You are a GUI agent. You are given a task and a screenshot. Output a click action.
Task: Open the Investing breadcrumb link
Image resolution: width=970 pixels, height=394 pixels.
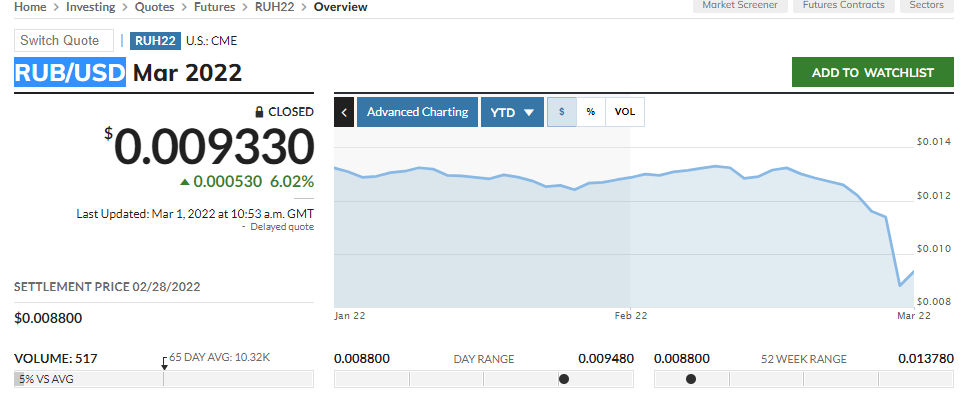point(90,7)
